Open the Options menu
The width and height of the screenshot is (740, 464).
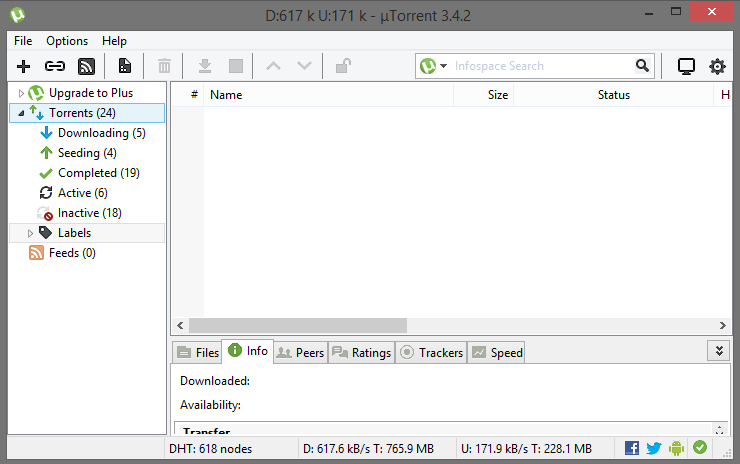click(67, 41)
